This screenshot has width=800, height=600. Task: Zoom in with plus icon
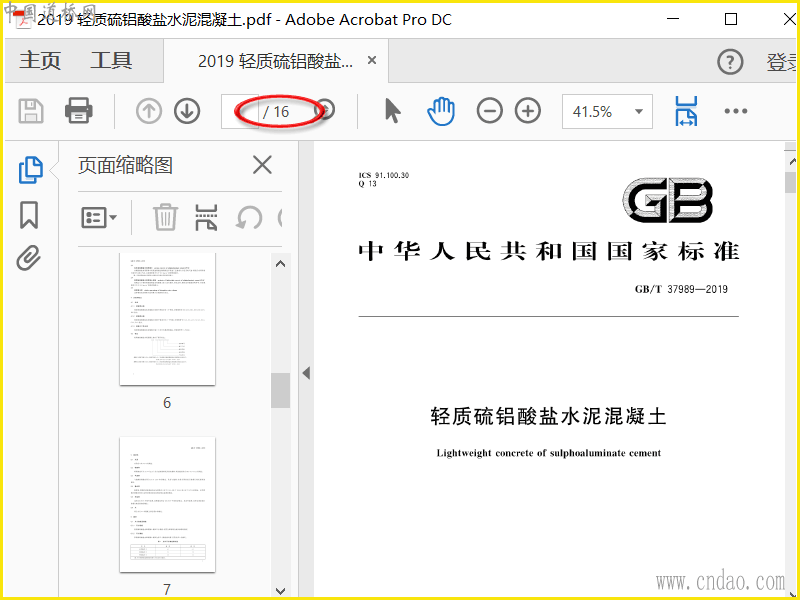click(x=528, y=111)
